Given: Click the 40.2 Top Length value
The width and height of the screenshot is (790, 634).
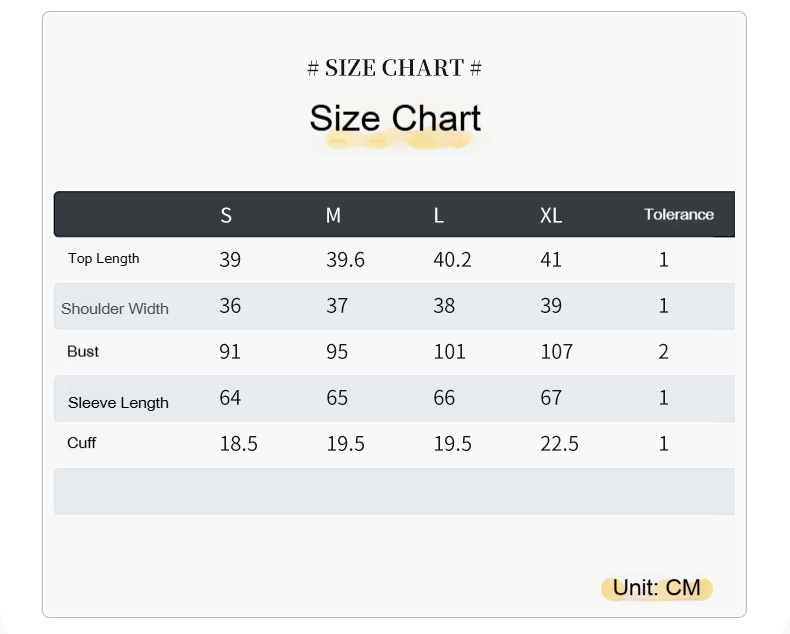Looking at the screenshot, I should [452, 260].
